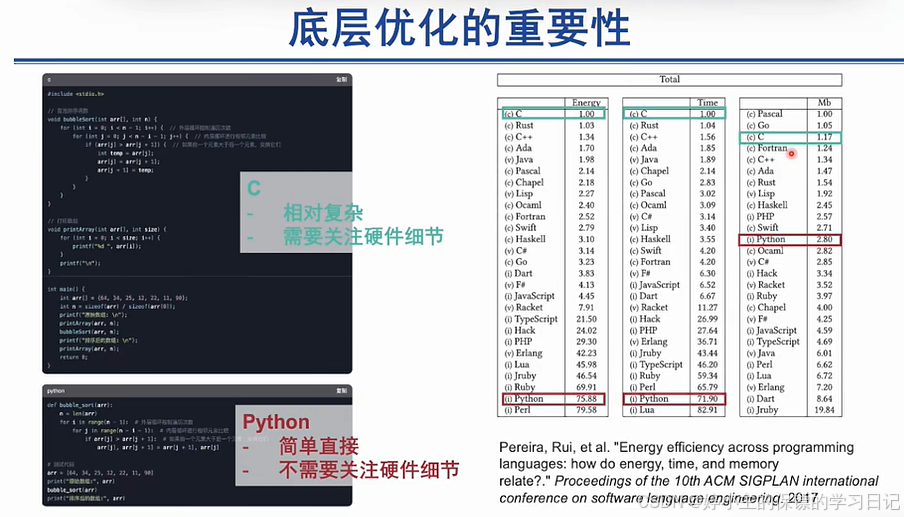Click (c) Fortran in the Mb table
The height and width of the screenshot is (517, 904).
[767, 148]
